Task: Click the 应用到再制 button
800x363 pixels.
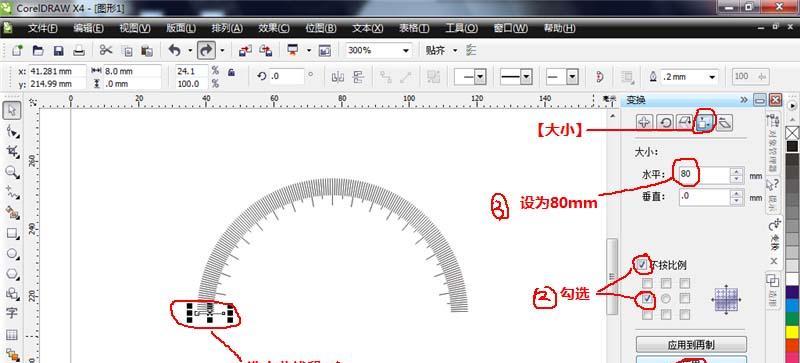Action: 691,345
